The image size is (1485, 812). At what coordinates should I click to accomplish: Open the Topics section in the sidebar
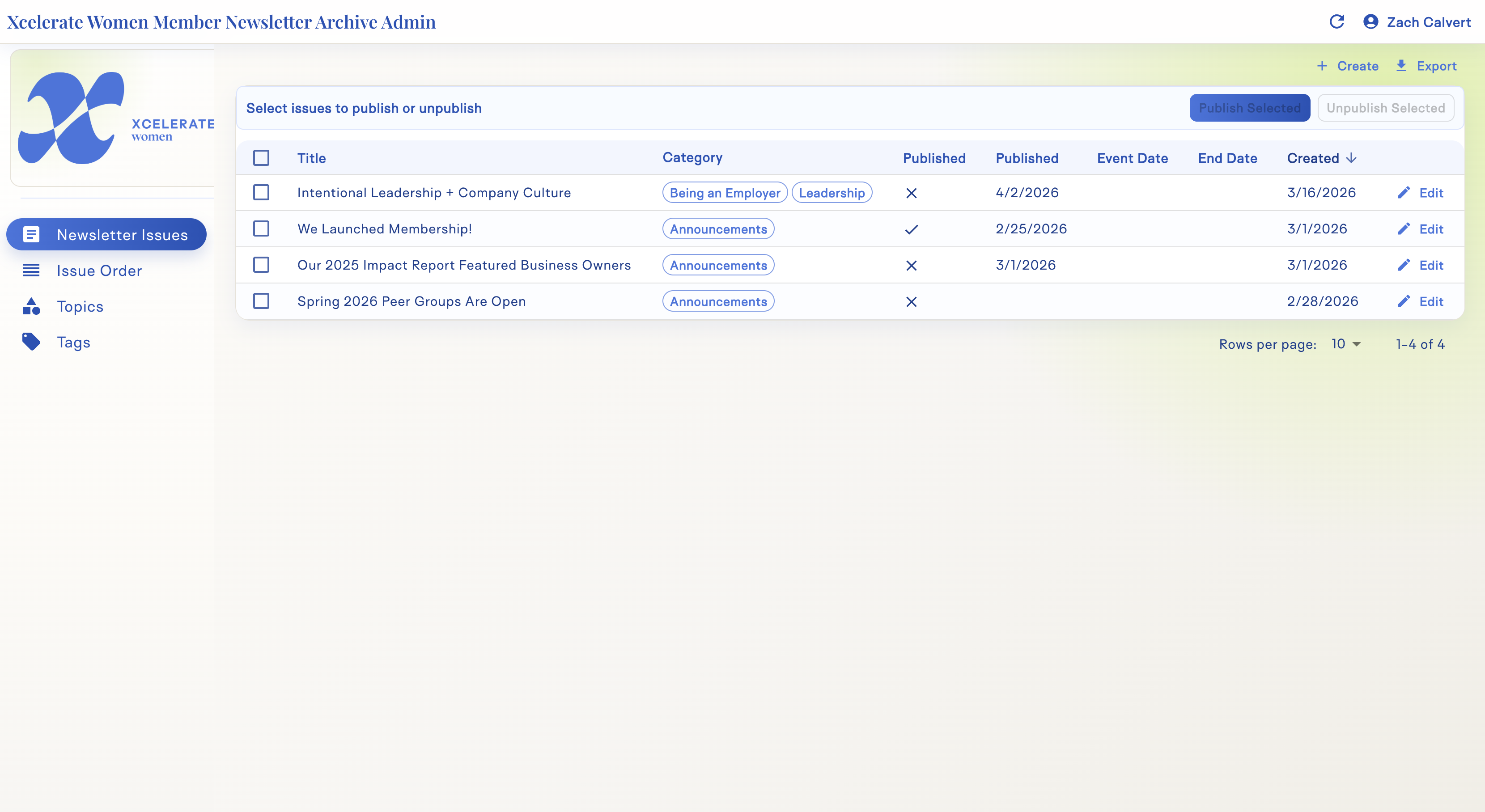pos(80,306)
